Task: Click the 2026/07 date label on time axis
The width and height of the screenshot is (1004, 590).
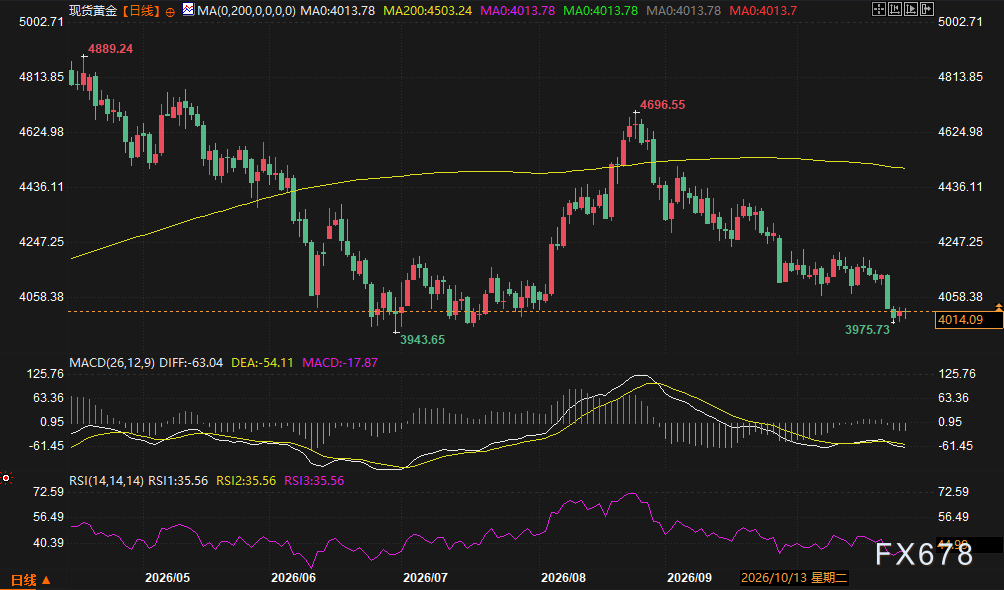Action: pos(425,578)
